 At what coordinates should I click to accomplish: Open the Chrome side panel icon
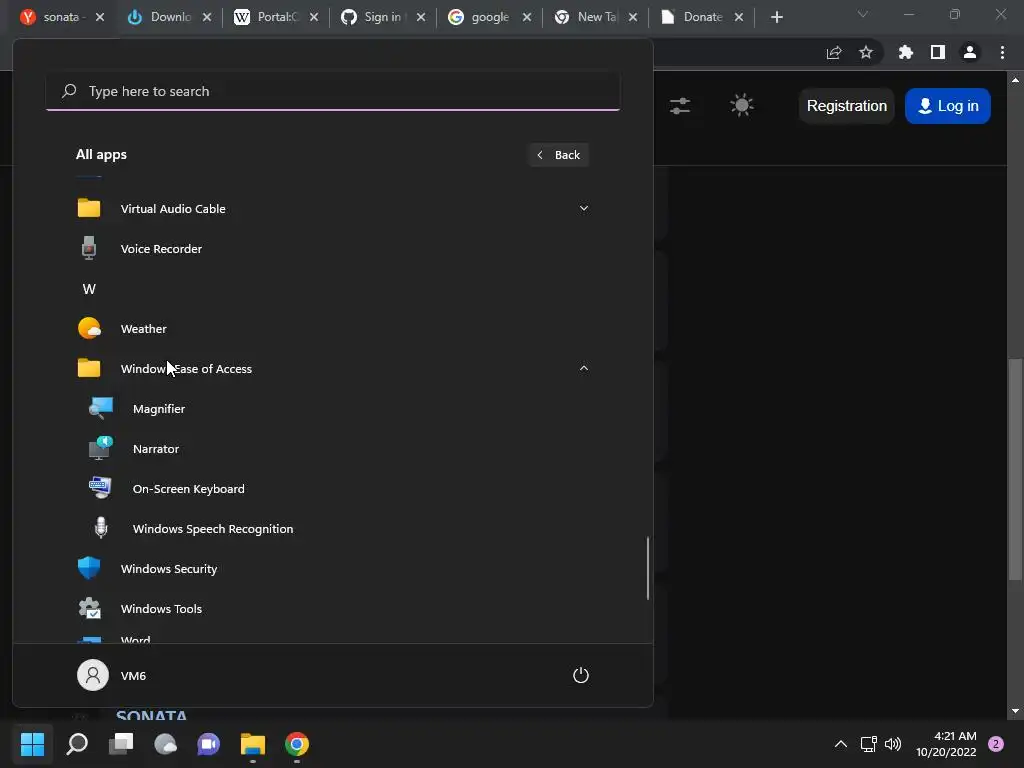point(938,52)
